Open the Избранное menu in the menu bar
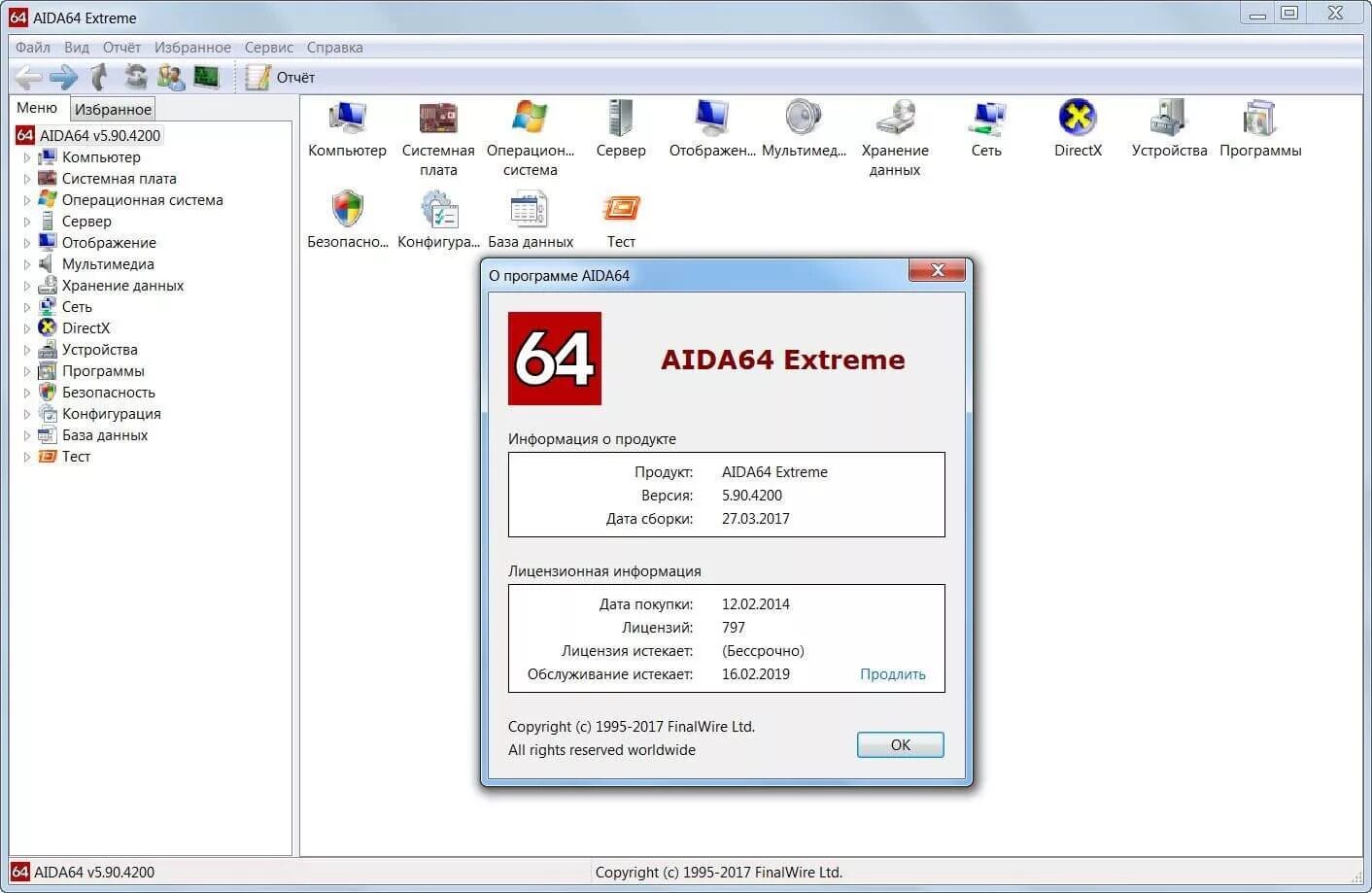Screen dimensions: 1372x893 pos(192,47)
